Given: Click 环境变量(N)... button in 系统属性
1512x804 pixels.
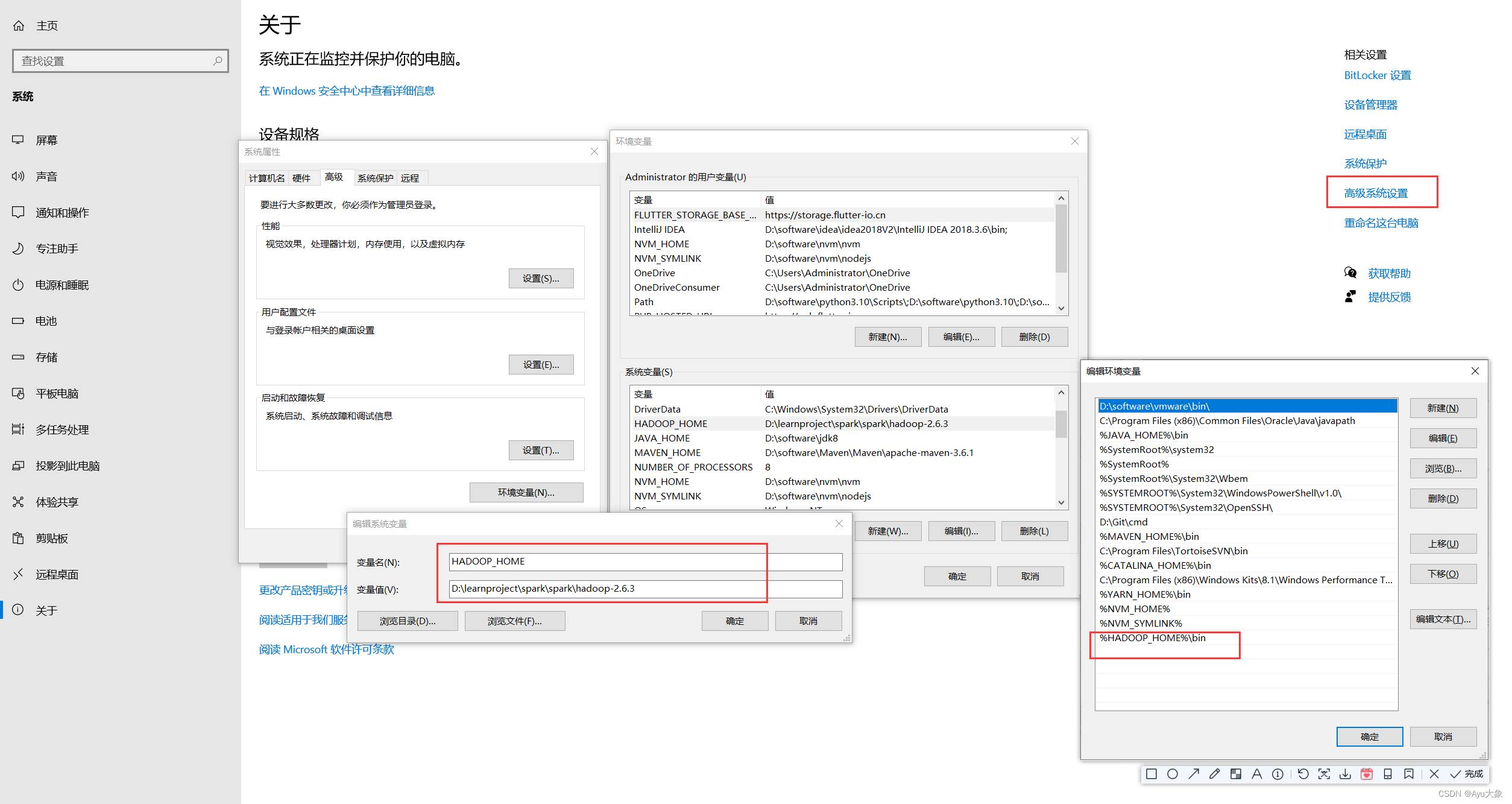Looking at the screenshot, I should [526, 492].
